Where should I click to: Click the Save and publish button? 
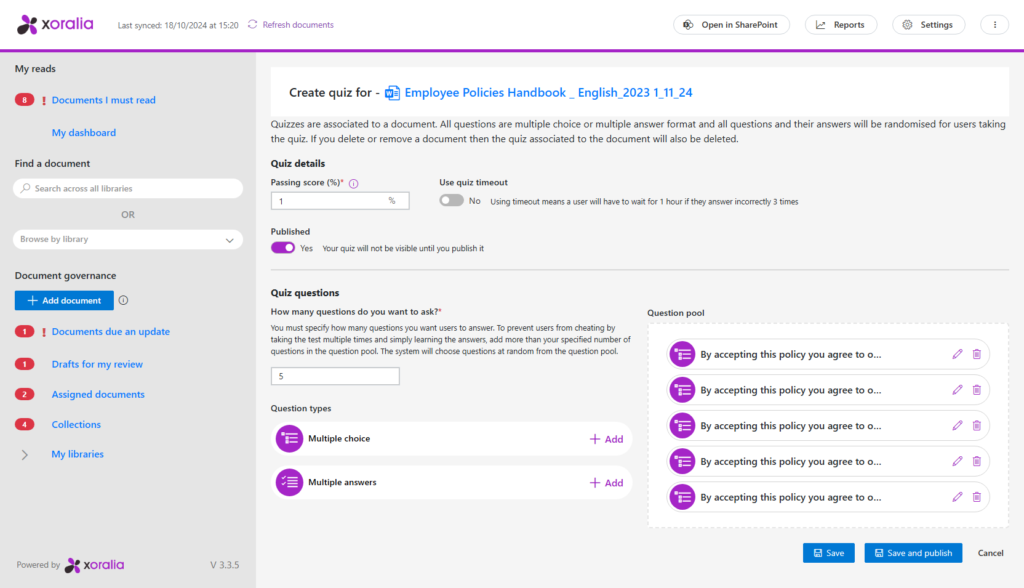tap(912, 553)
